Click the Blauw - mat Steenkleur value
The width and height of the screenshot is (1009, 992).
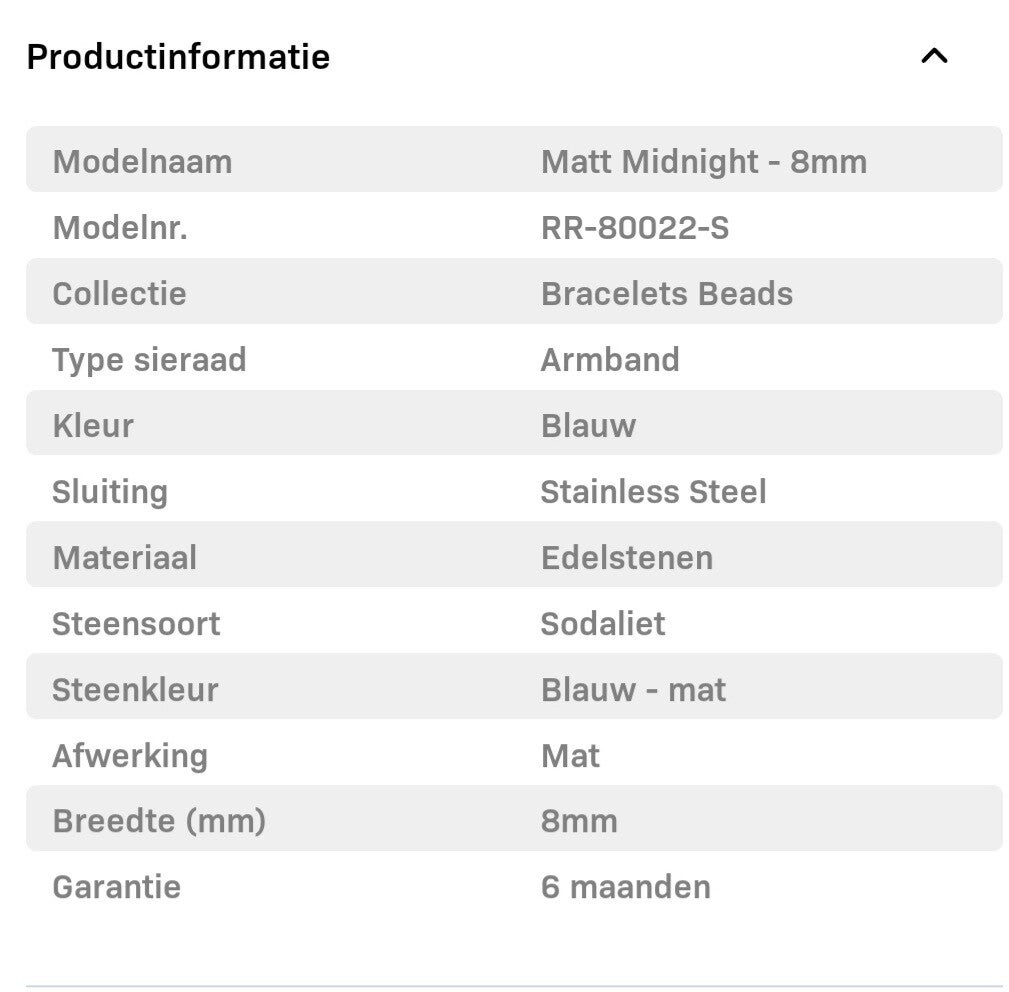[x=633, y=690]
